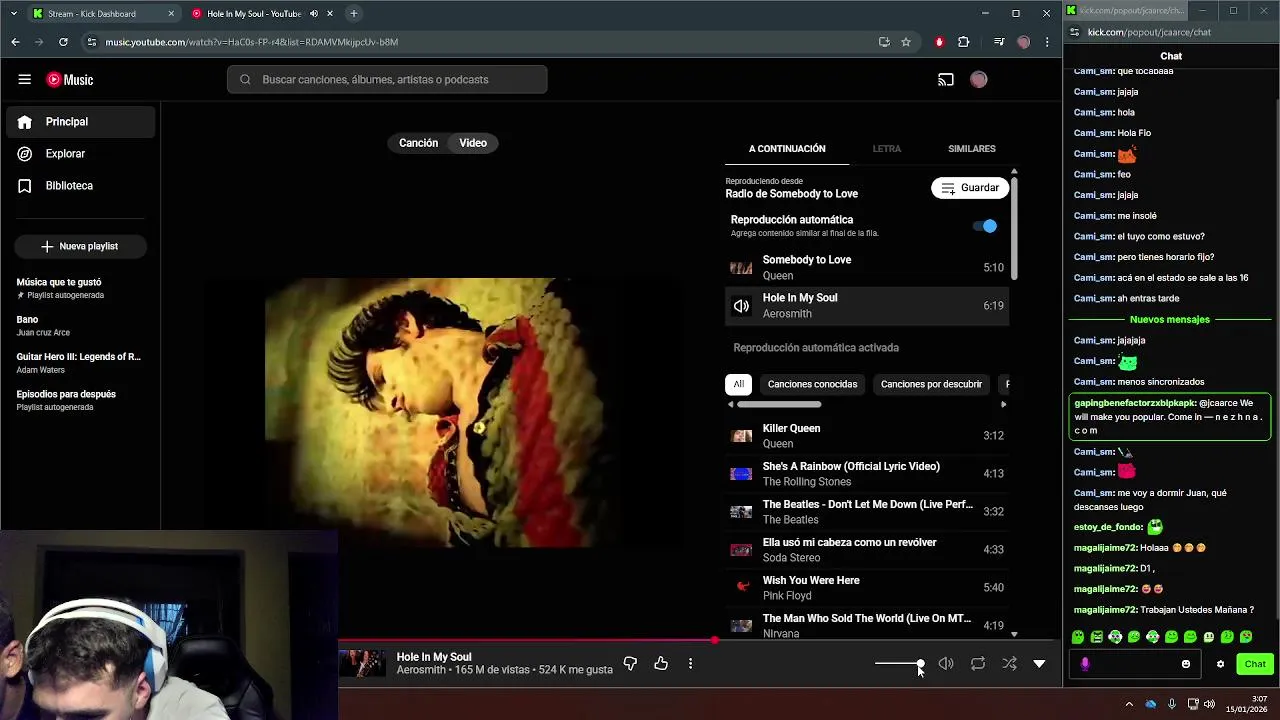Play Wish You Were Here by Pink Floyd
The width and height of the screenshot is (1280, 720).
[x=867, y=588]
